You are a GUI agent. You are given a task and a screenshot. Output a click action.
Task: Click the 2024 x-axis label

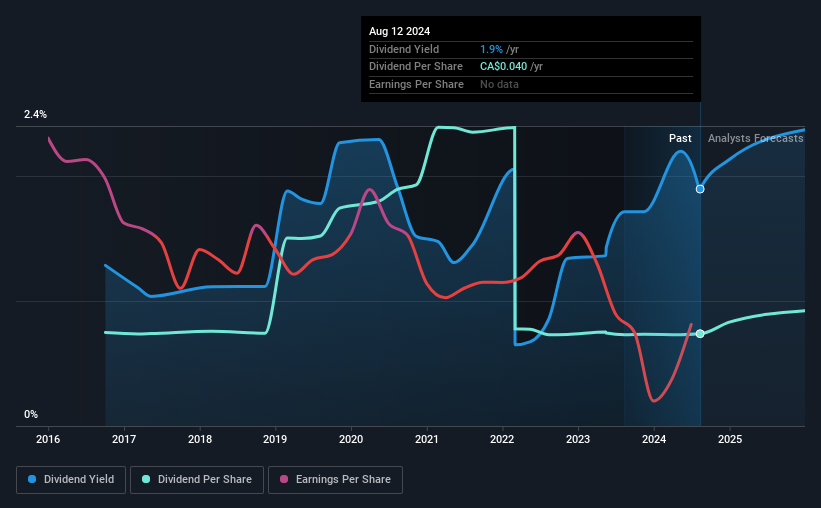tap(654, 439)
